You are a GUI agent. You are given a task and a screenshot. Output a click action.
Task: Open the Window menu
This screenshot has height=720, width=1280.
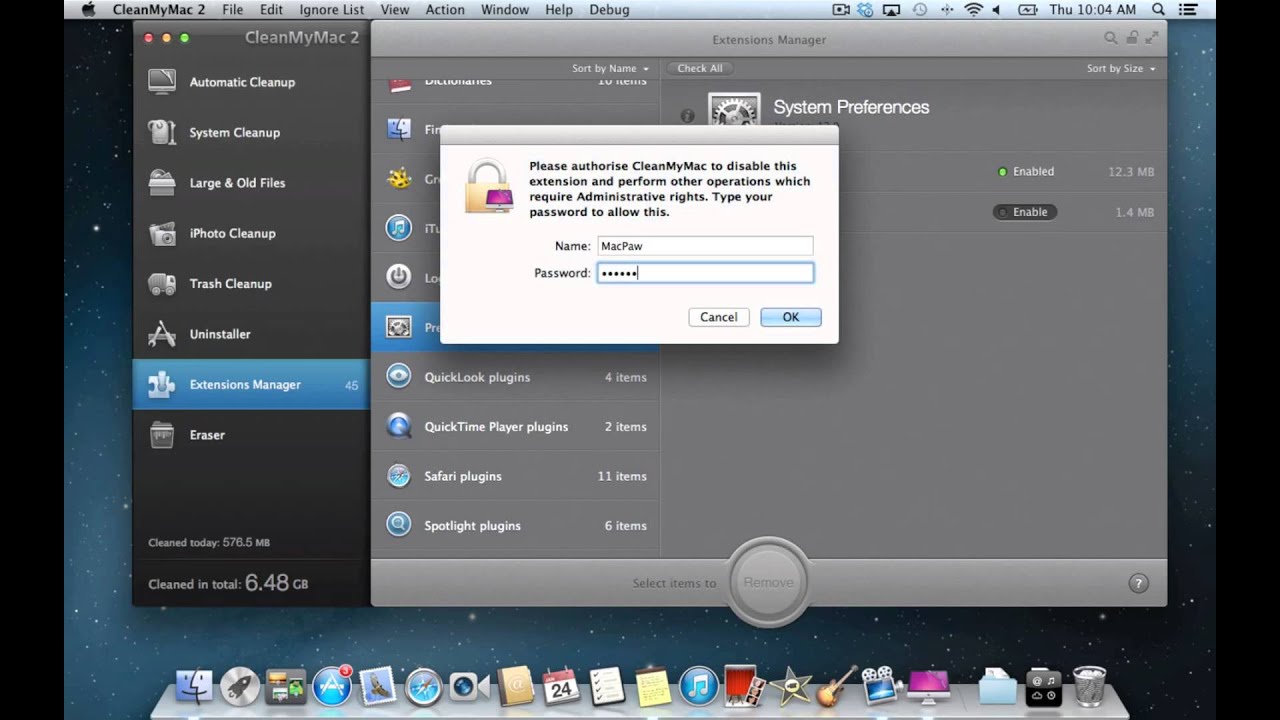point(505,10)
